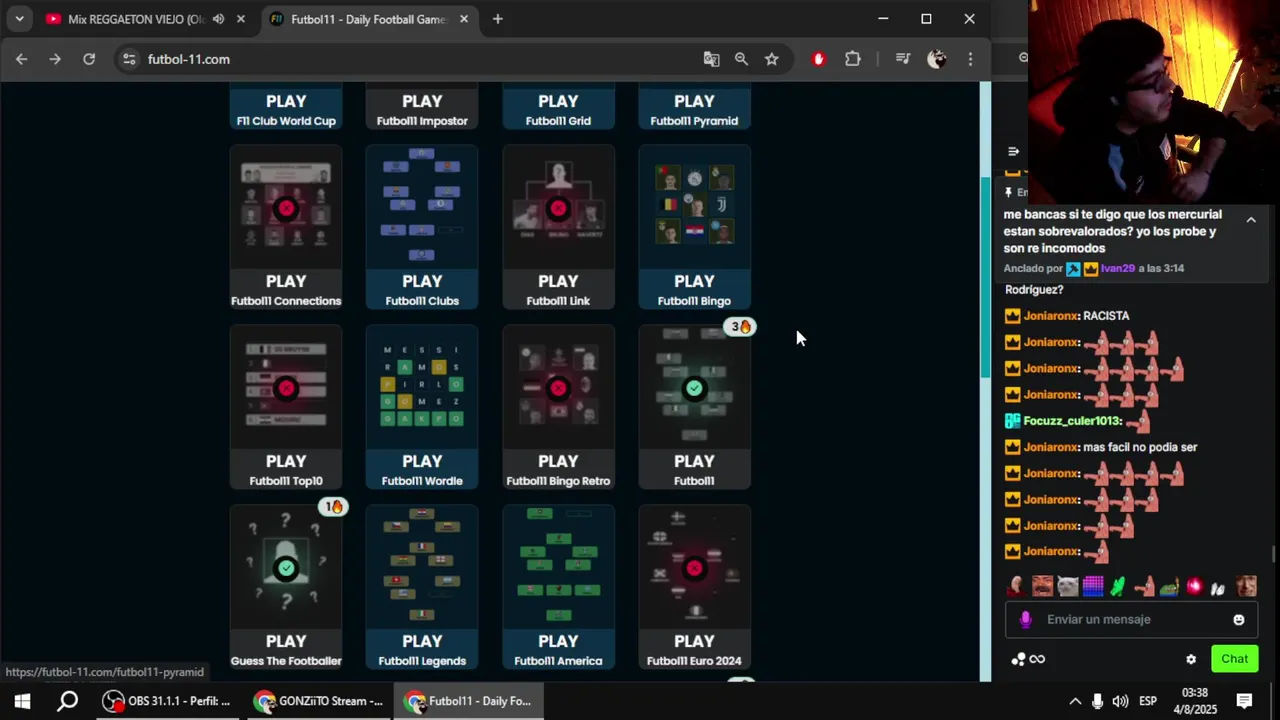The image size is (1280, 720).
Task: Open Chrome three-dot menu
Action: tap(970, 59)
